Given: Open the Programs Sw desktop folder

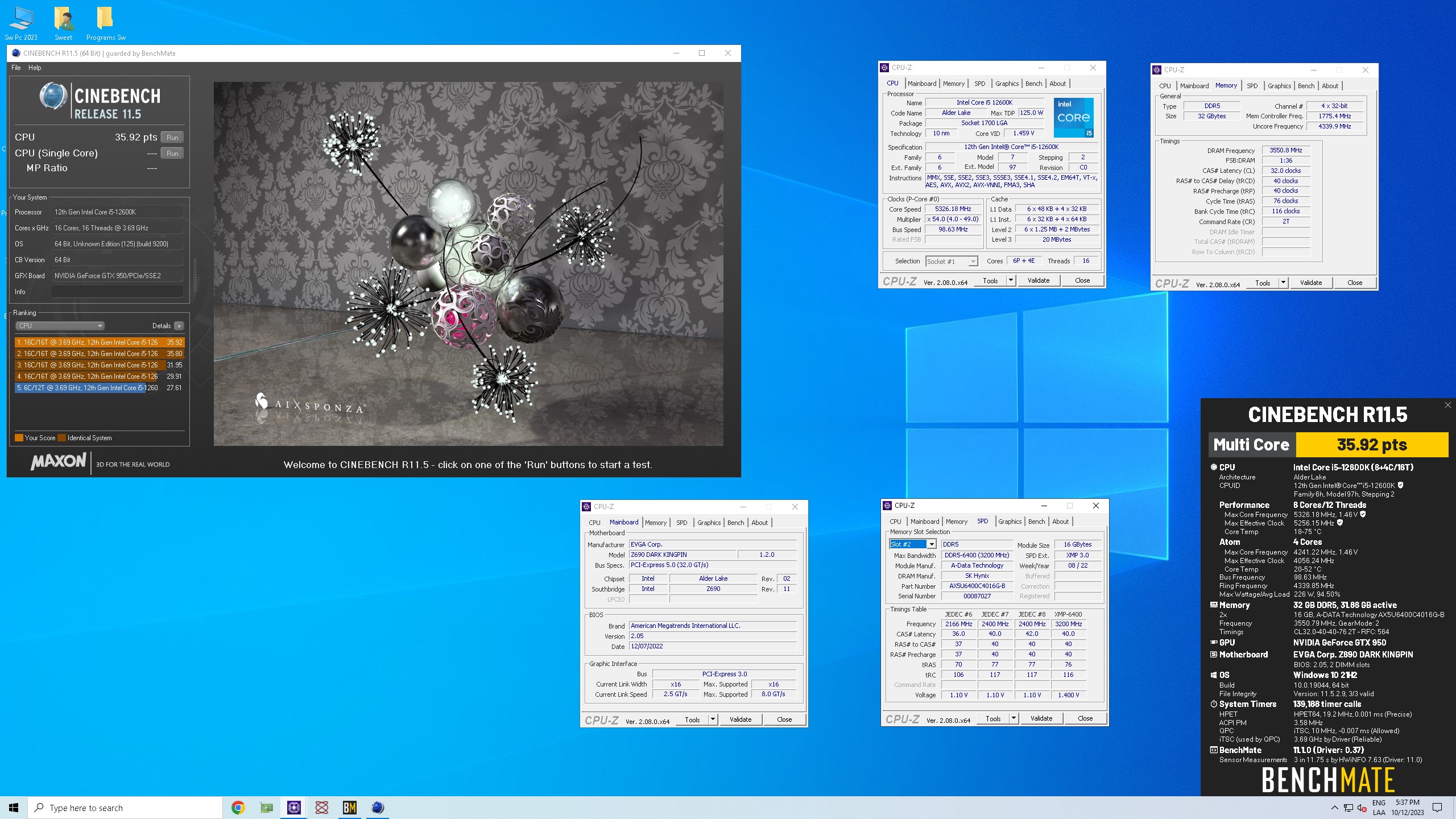Looking at the screenshot, I should point(106,23).
